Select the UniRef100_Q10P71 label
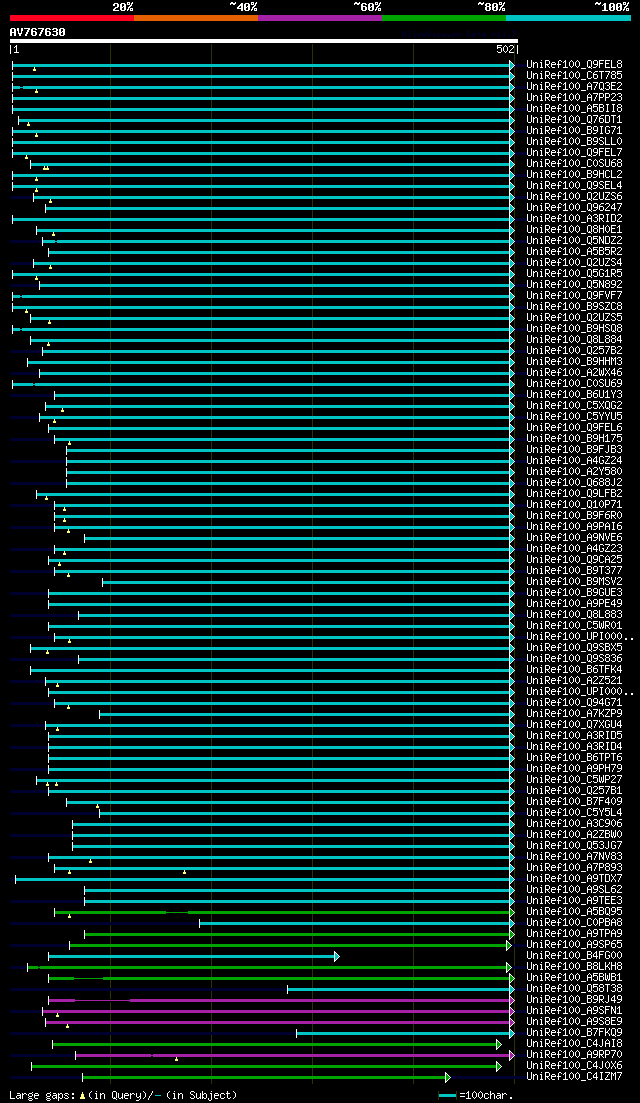The height and width of the screenshot is (1103, 640). pyautogui.click(x=574, y=504)
